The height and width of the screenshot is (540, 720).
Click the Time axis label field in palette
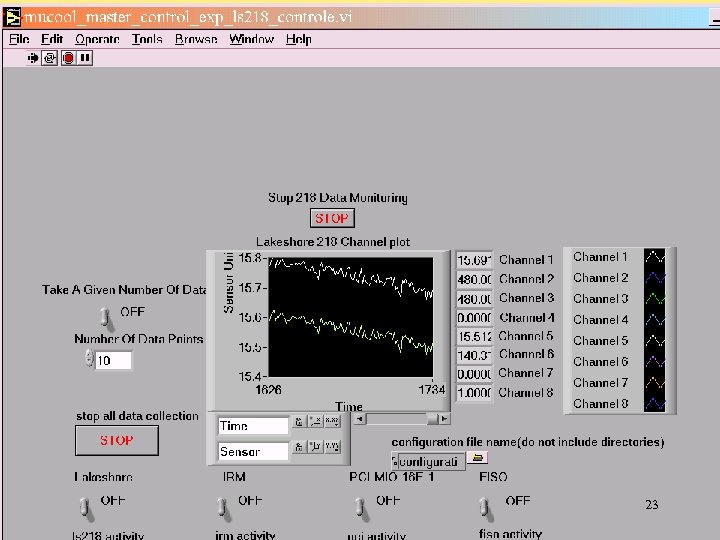253,426
